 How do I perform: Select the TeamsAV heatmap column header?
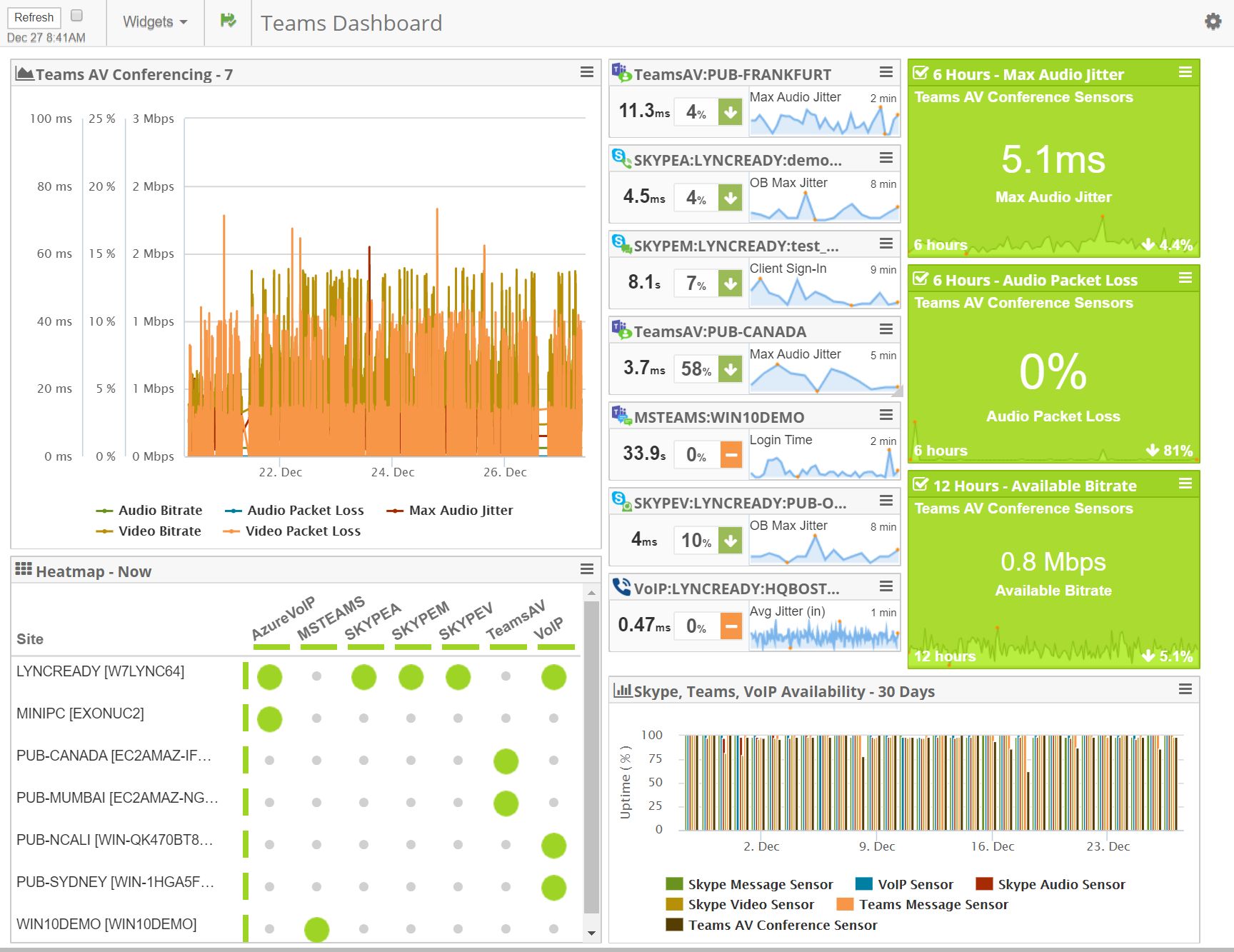click(x=515, y=621)
